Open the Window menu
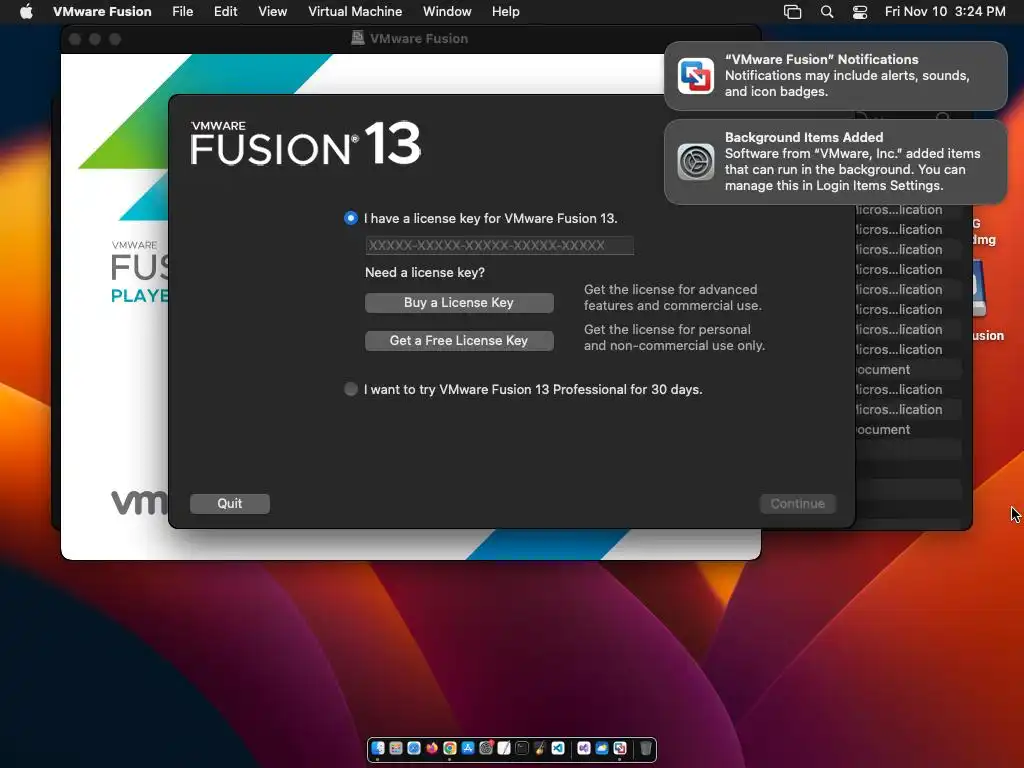 [x=447, y=11]
